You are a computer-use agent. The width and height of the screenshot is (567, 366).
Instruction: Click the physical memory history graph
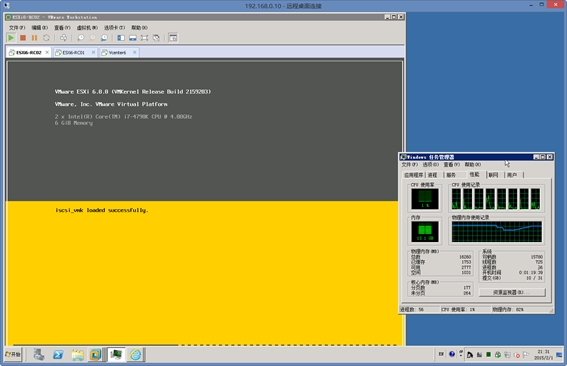pyautogui.click(x=497, y=231)
